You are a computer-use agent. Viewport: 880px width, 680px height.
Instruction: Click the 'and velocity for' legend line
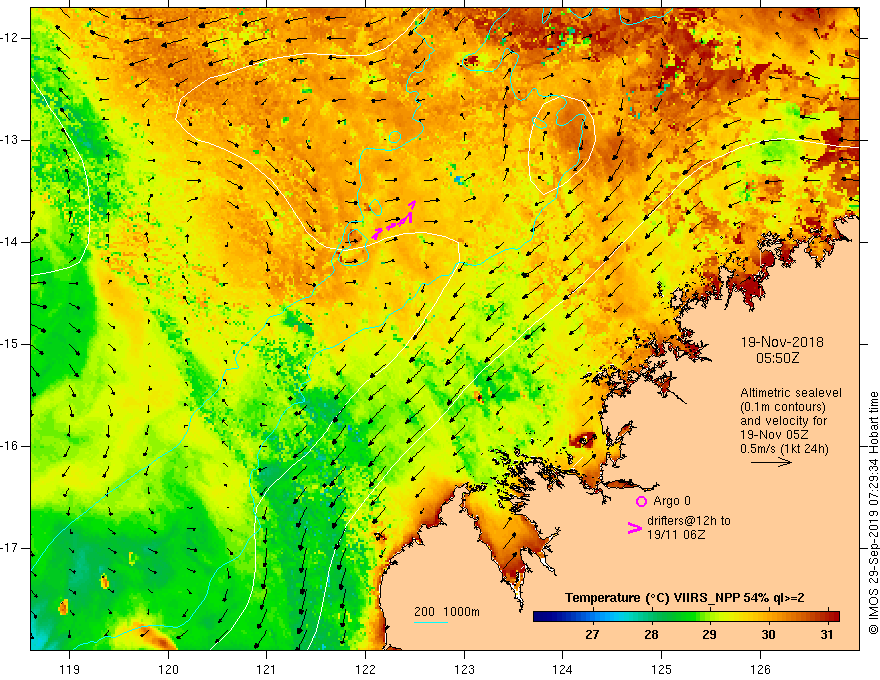coord(783,421)
